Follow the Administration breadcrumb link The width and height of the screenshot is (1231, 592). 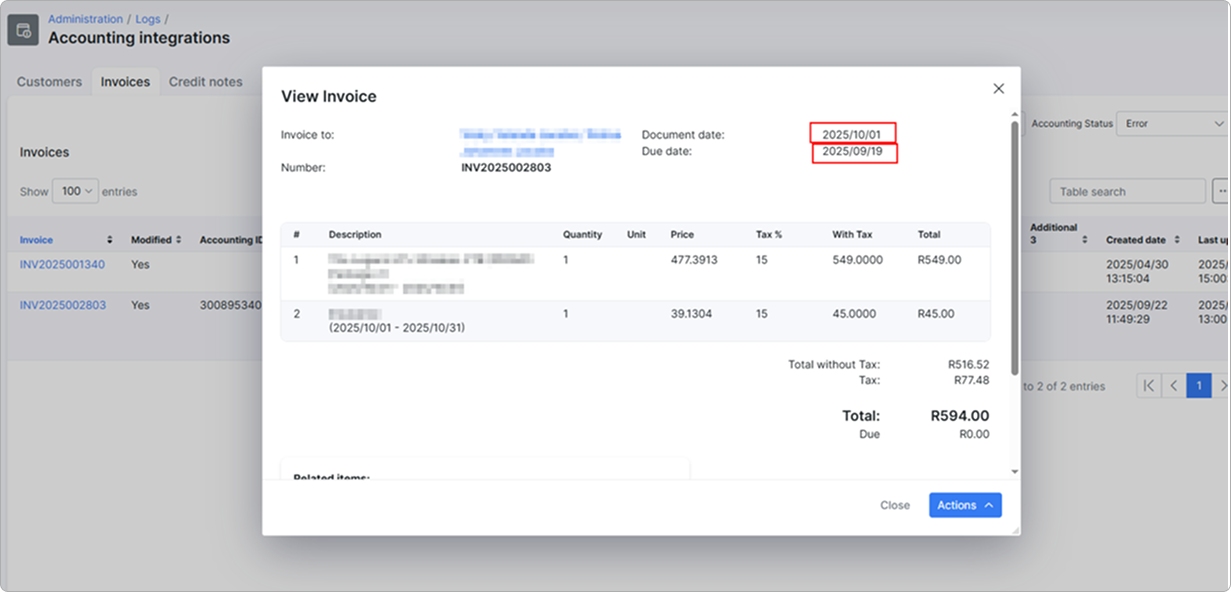[85, 19]
